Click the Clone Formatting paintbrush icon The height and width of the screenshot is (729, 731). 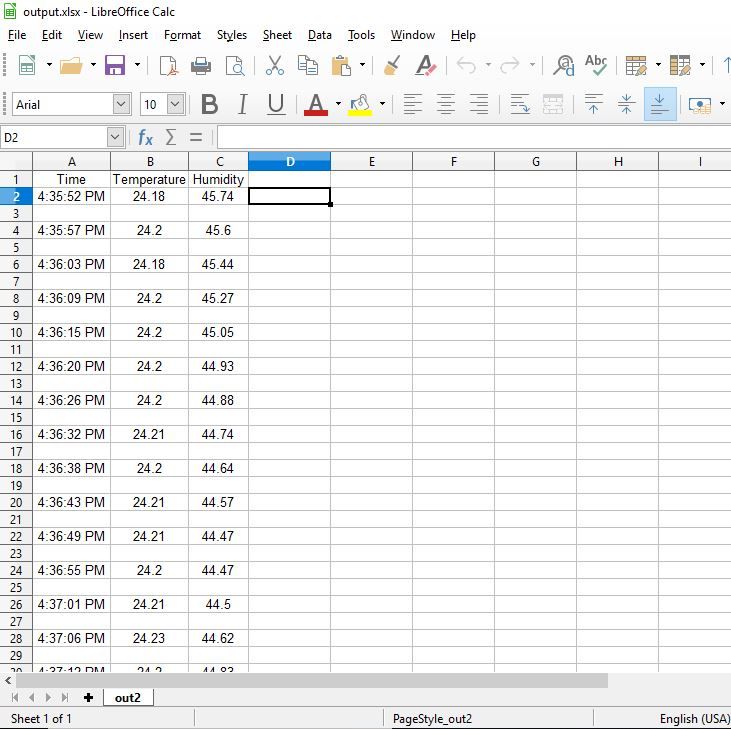pos(392,65)
